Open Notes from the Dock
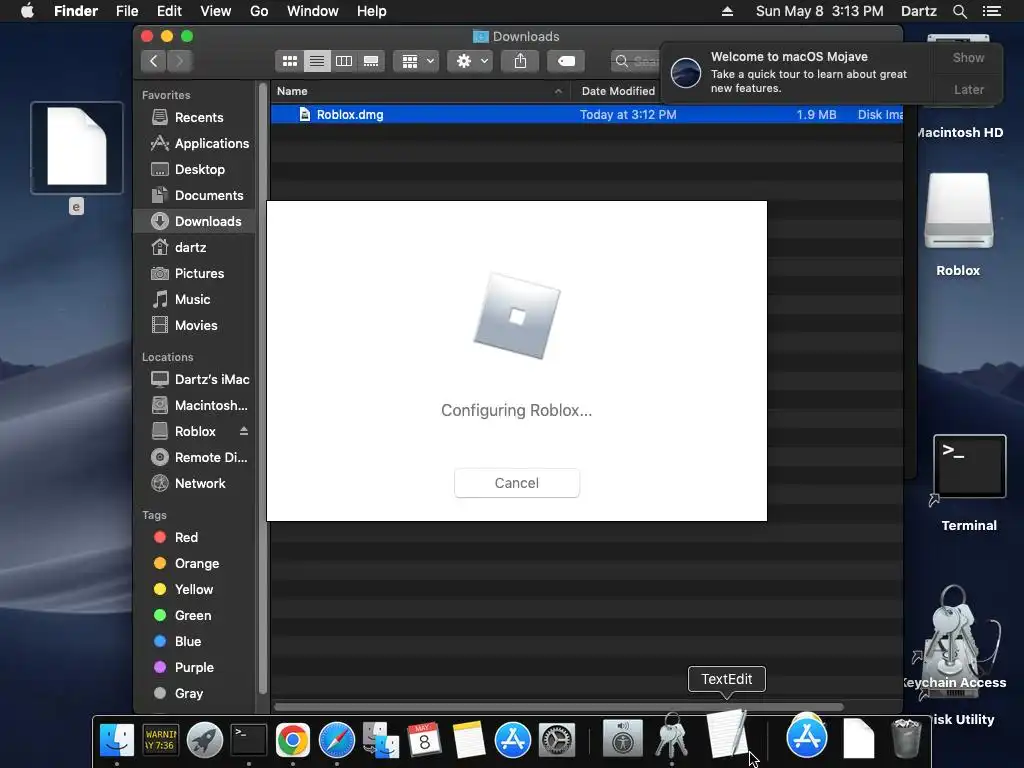 pos(468,740)
